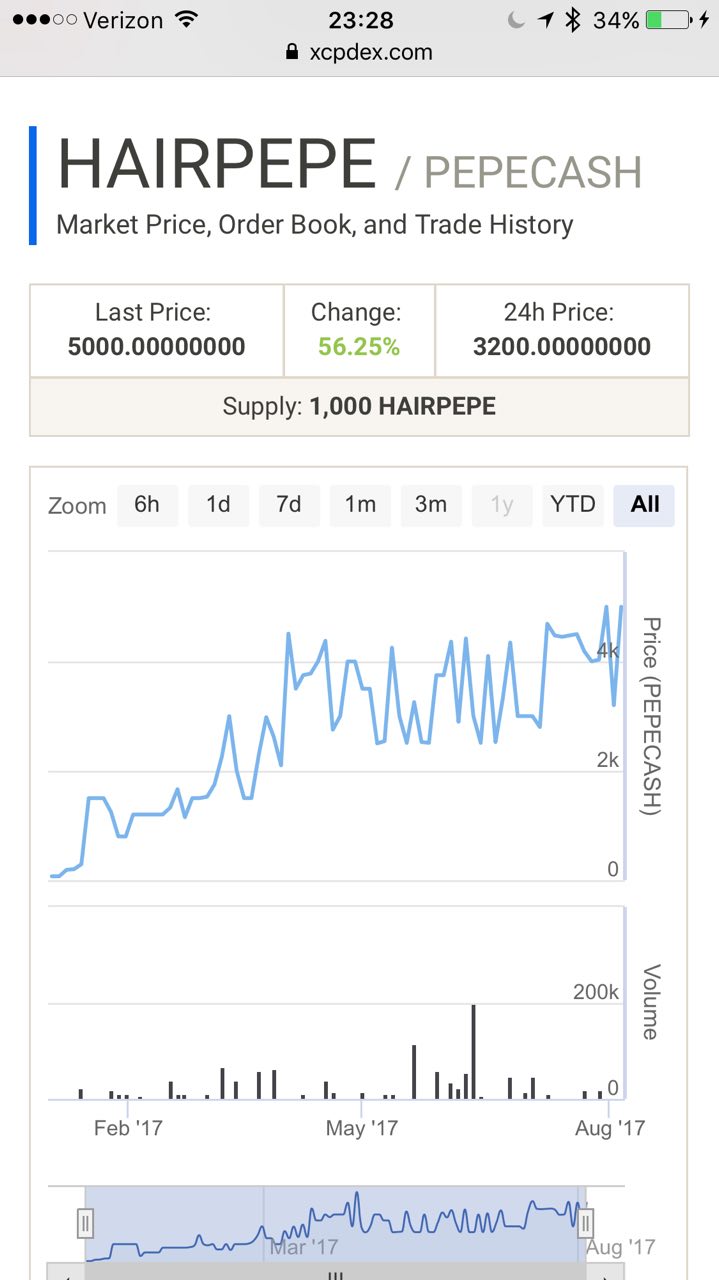This screenshot has height=1280, width=719.
Task: Click the 24h Price value 3200.00000000
Action: (562, 347)
